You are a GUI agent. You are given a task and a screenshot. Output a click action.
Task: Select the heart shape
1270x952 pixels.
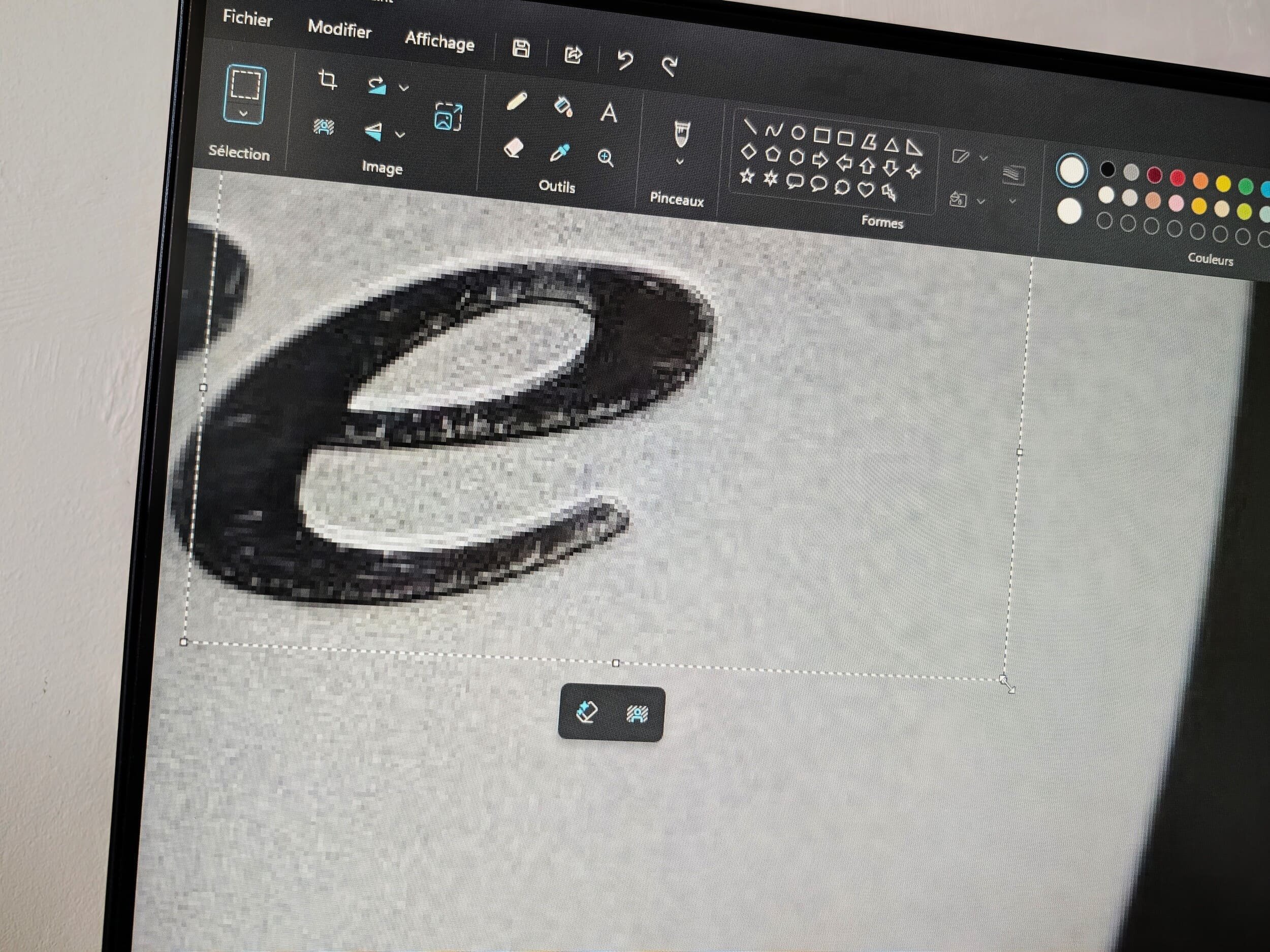tap(865, 189)
